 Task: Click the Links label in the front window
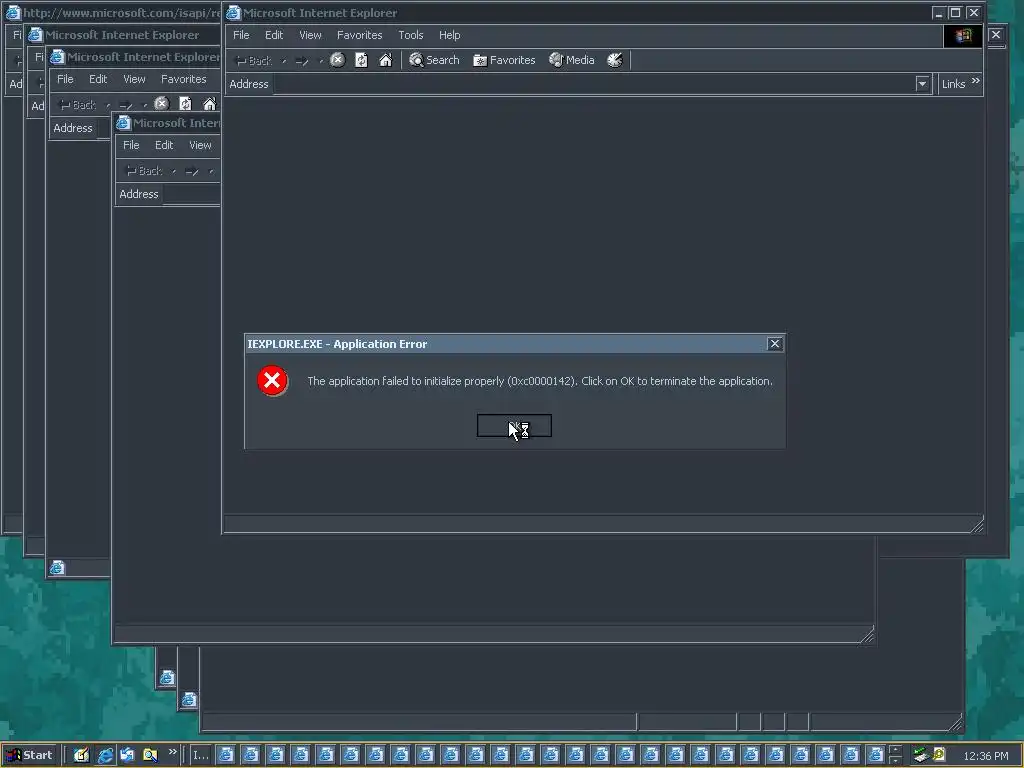(953, 84)
